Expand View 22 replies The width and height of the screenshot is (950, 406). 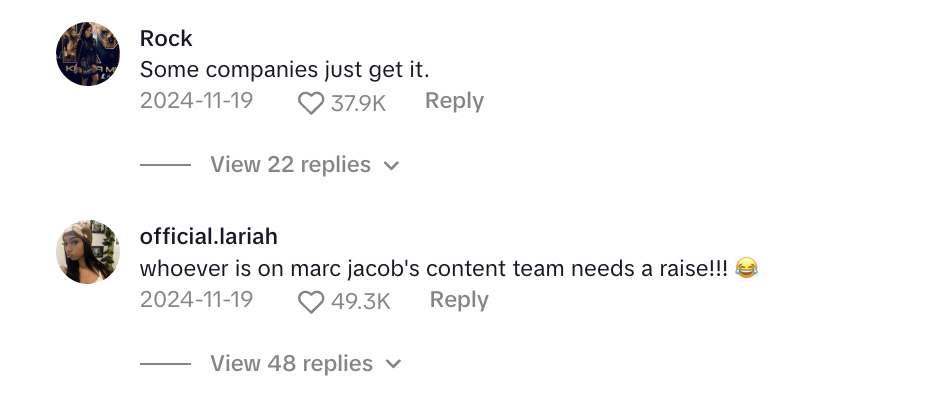click(x=290, y=164)
